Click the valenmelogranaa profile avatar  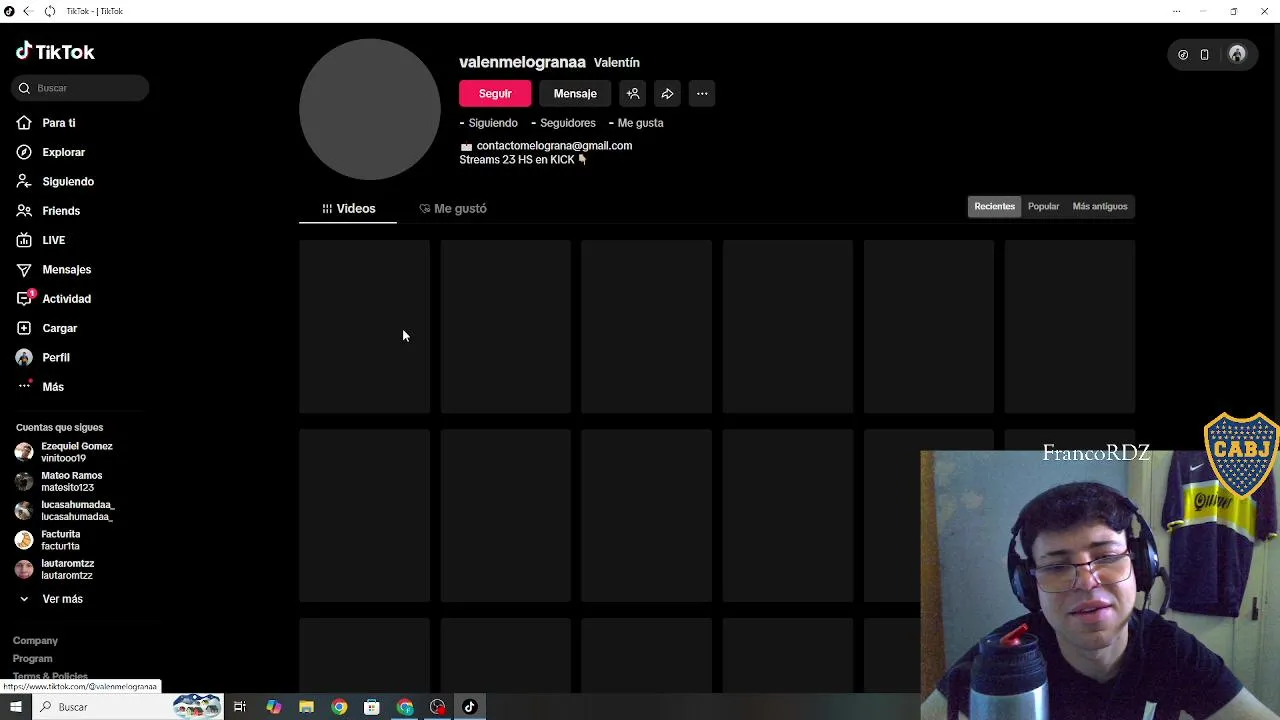point(370,109)
